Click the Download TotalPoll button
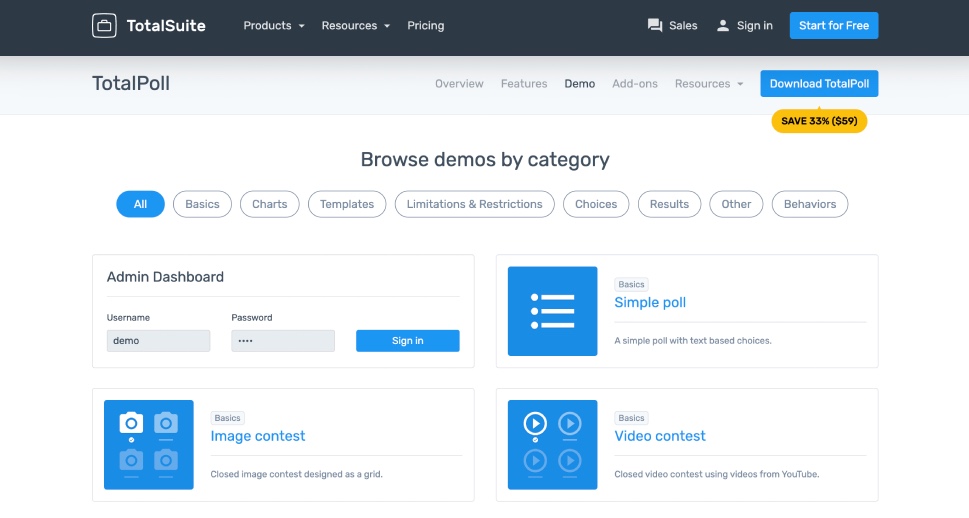 pyautogui.click(x=819, y=84)
